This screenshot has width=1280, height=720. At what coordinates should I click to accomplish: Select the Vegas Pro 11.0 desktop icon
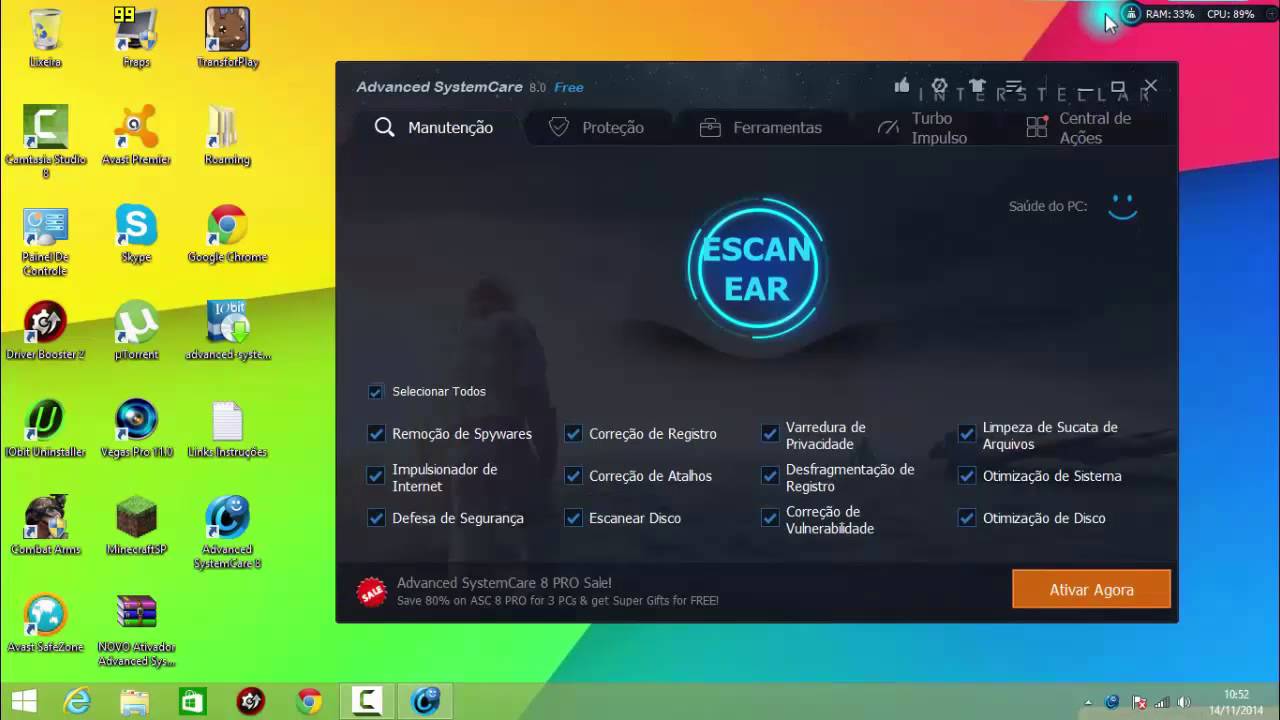tap(136, 428)
